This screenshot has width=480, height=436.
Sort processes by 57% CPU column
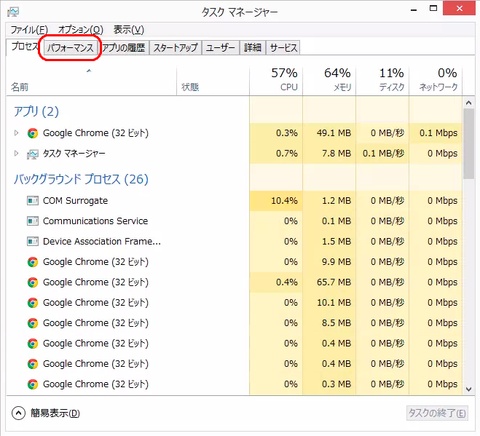[x=276, y=81]
